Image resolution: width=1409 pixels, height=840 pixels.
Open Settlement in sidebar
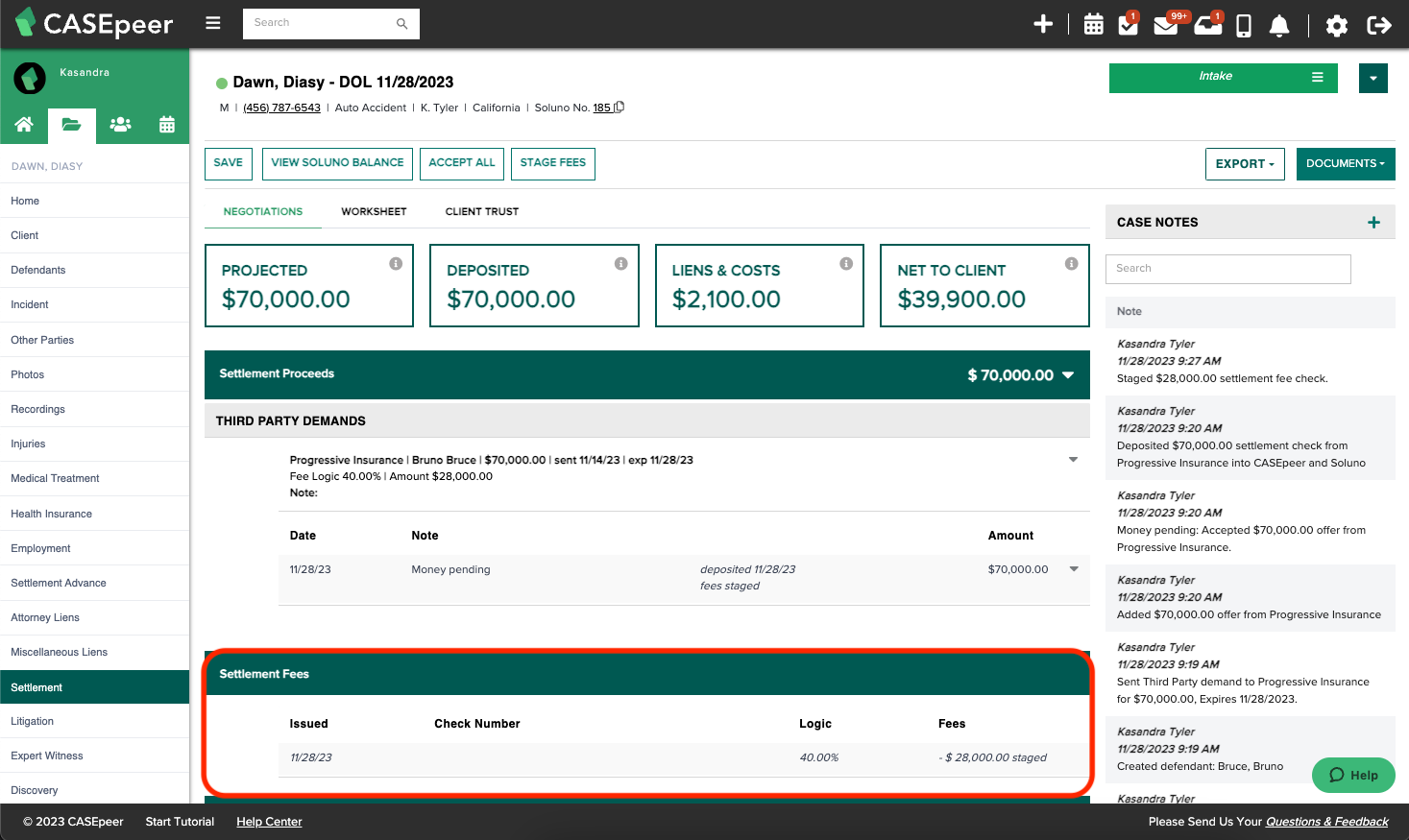coord(94,687)
